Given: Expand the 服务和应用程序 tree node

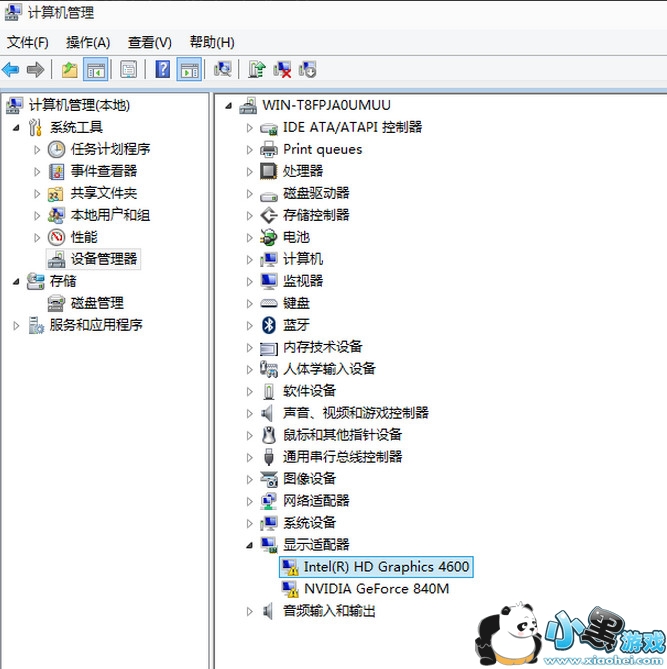Looking at the screenshot, I should coord(16,326).
